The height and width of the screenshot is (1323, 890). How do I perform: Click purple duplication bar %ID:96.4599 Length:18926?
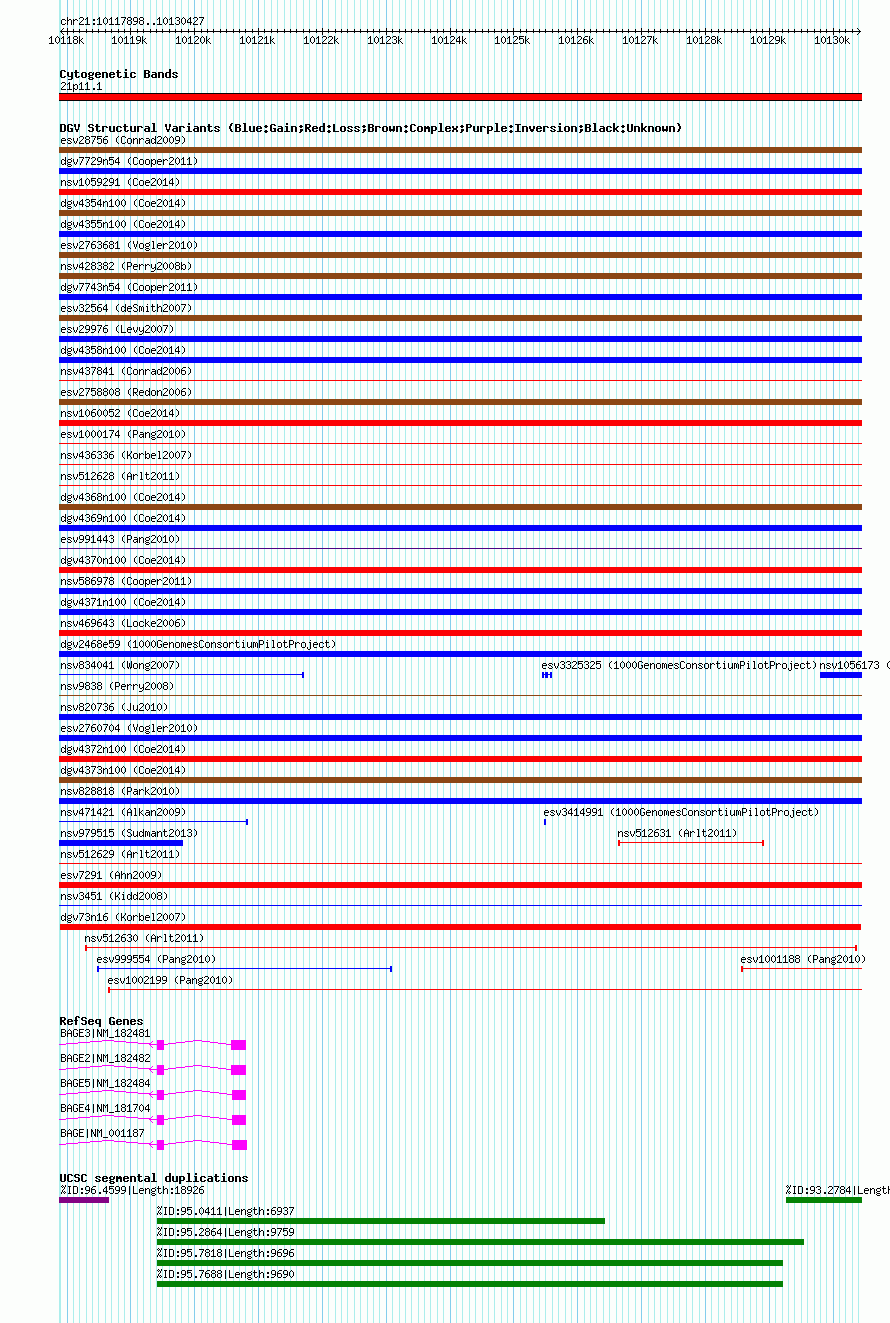[84, 1200]
